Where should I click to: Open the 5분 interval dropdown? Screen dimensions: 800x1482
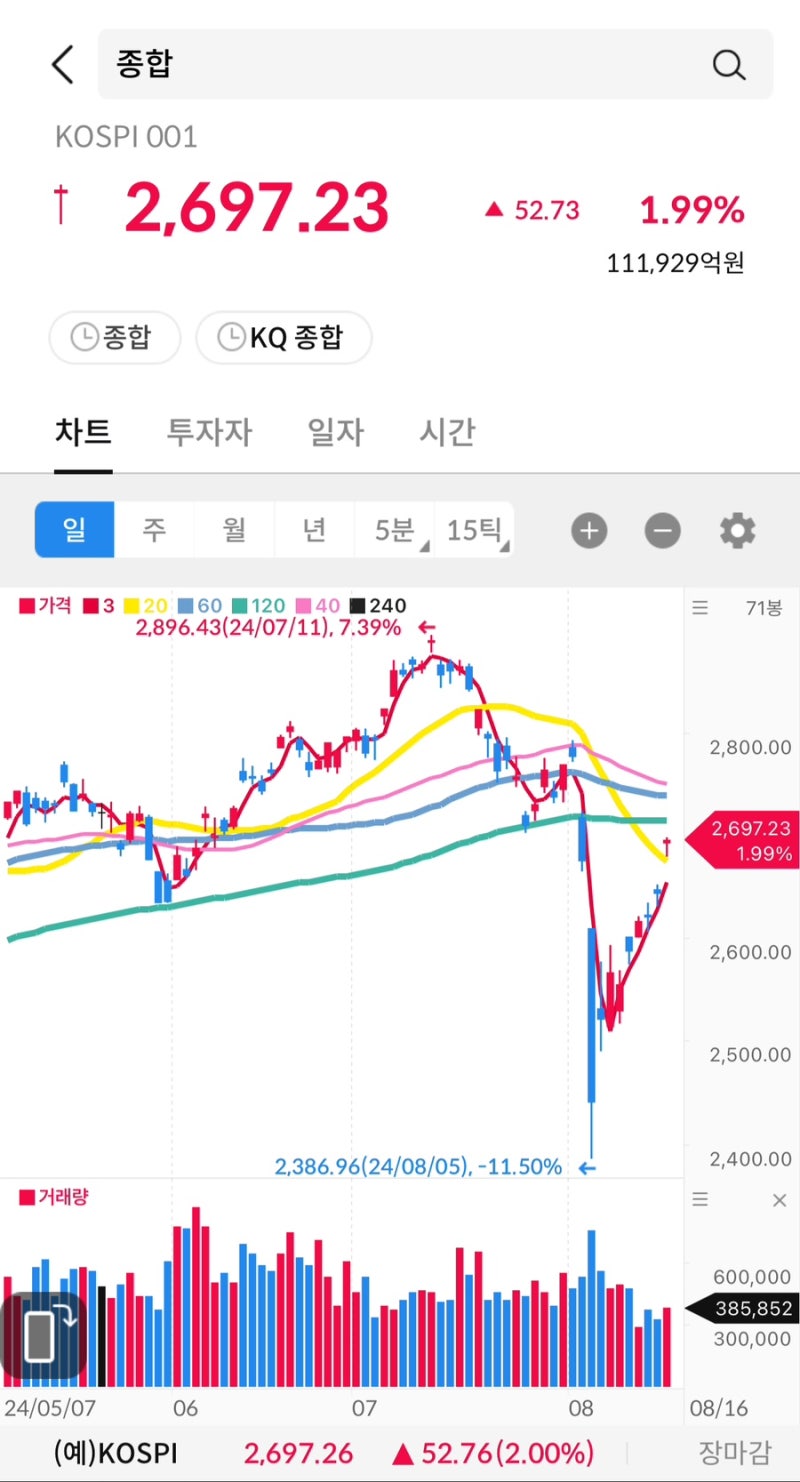pyautogui.click(x=394, y=530)
